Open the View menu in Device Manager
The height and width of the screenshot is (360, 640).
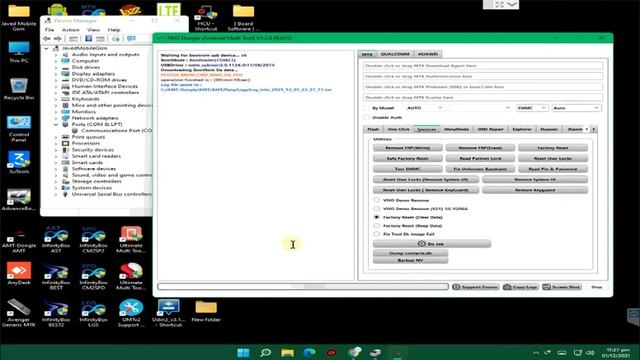[x=93, y=30]
